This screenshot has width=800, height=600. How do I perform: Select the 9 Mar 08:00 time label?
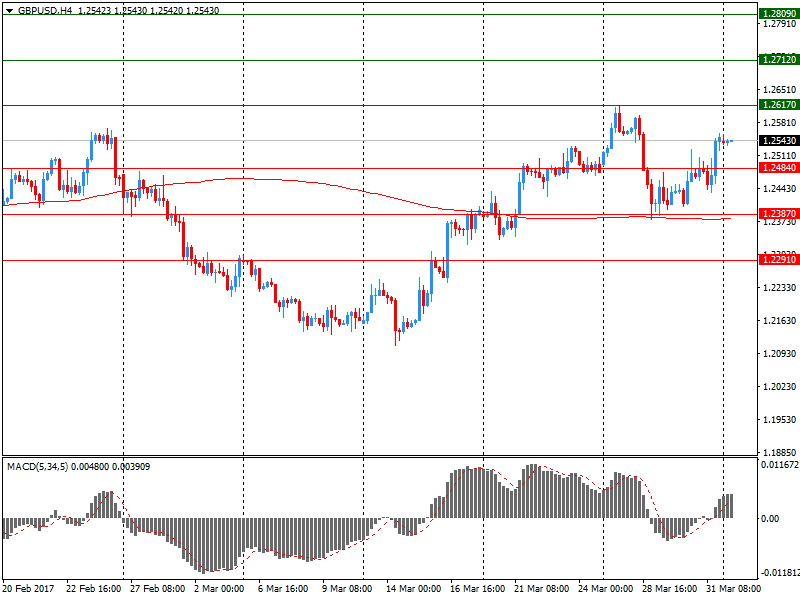tap(347, 588)
